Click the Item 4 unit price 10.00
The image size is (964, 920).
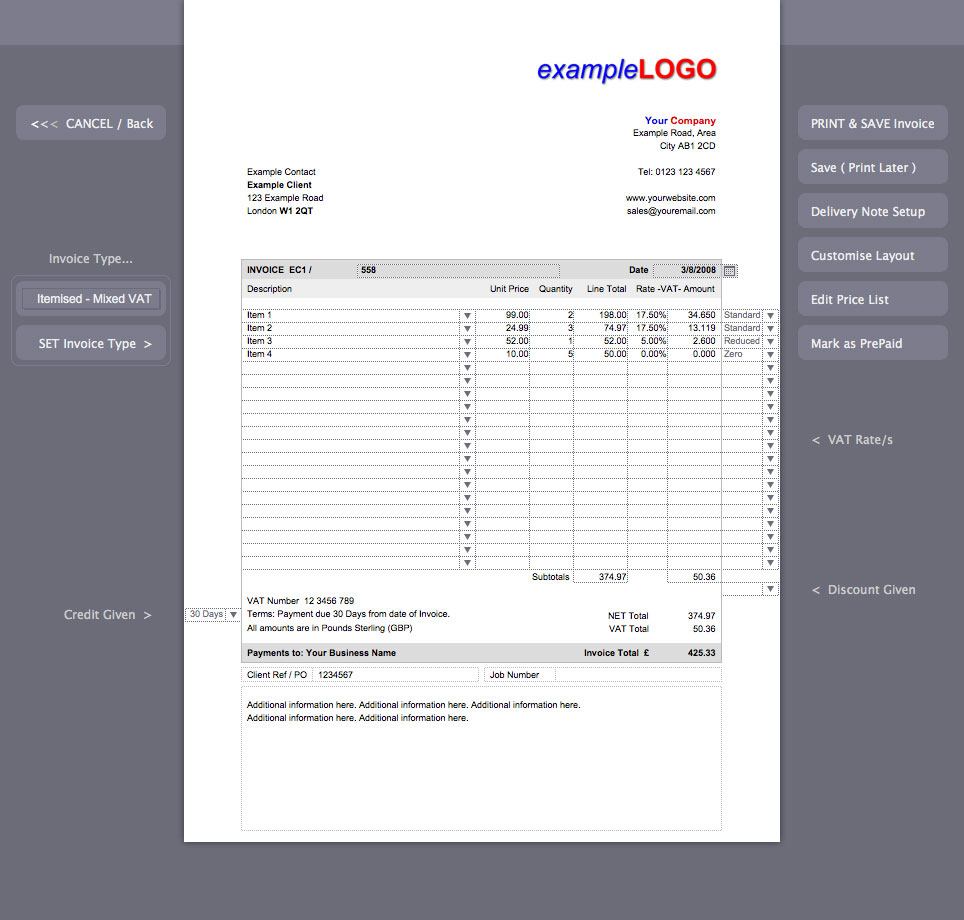pyautogui.click(x=502, y=354)
